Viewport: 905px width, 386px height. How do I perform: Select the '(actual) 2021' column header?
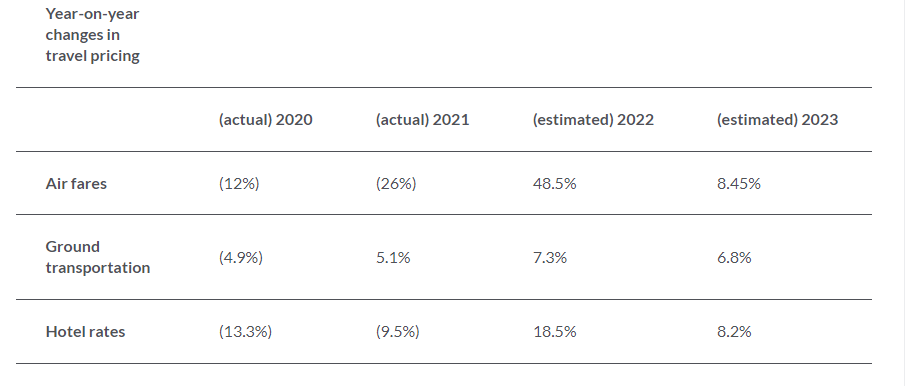coord(422,119)
